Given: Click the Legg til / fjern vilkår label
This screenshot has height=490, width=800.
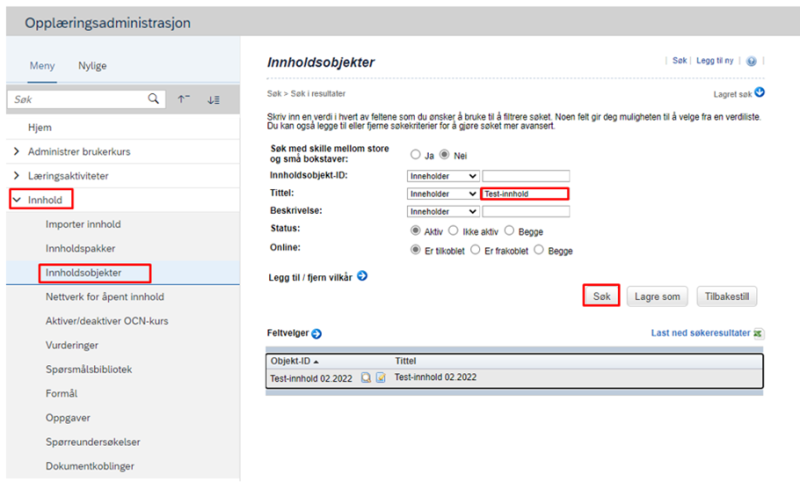Looking at the screenshot, I should click(x=310, y=278).
